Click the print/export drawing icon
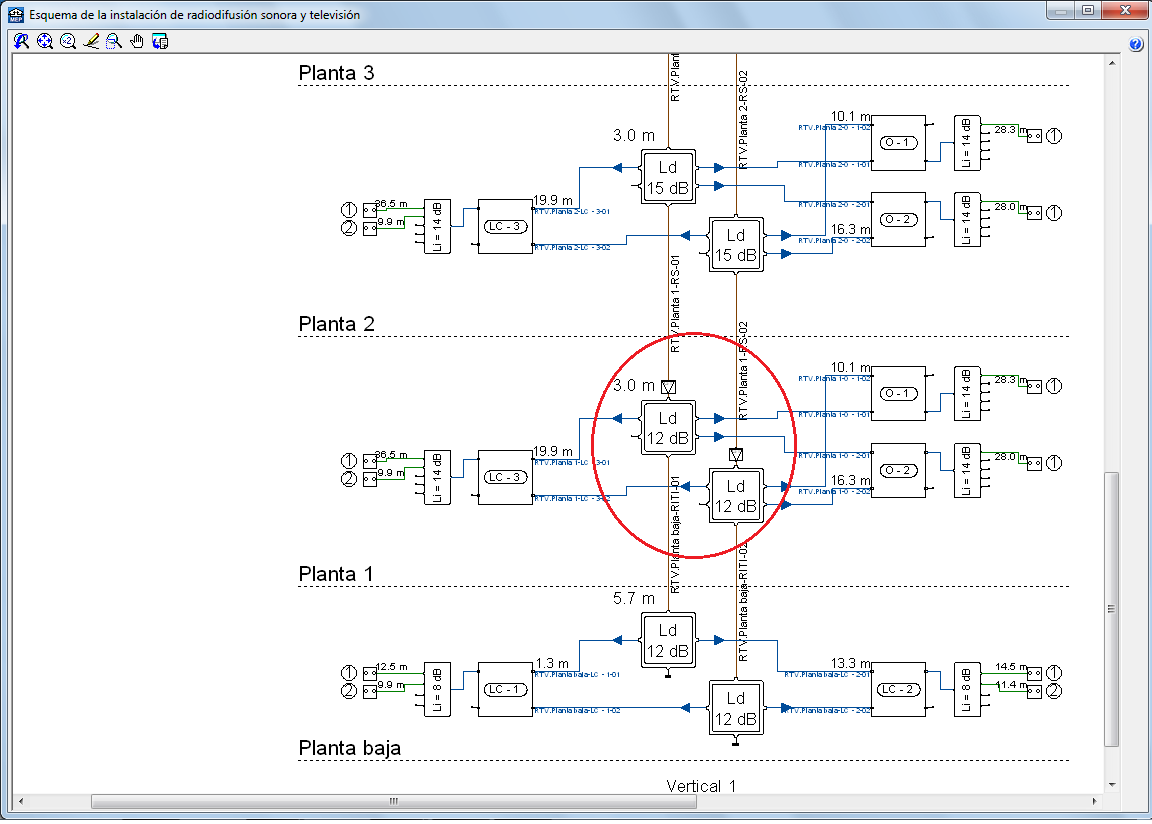This screenshot has width=1152, height=824. [160, 42]
